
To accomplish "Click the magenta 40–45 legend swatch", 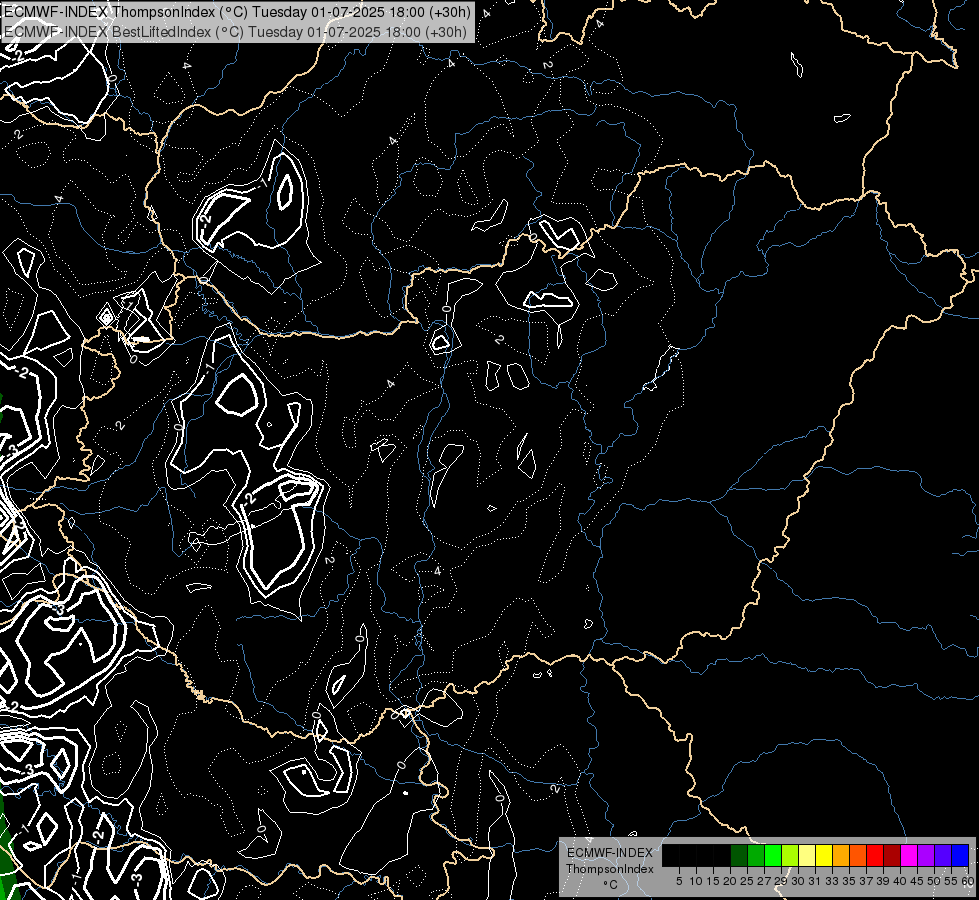I will pyautogui.click(x=909, y=855).
